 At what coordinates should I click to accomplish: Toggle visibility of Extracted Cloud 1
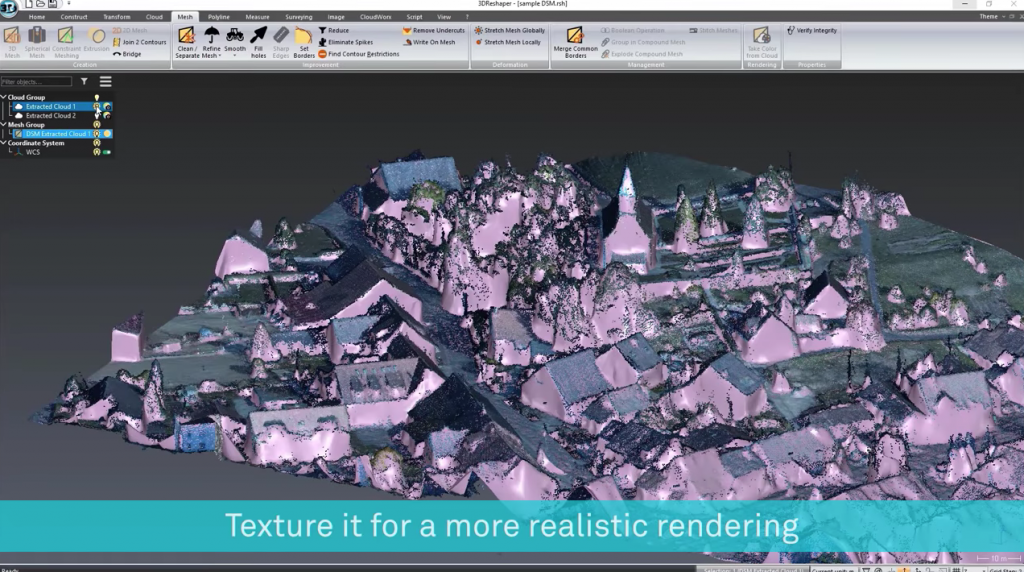pos(97,106)
